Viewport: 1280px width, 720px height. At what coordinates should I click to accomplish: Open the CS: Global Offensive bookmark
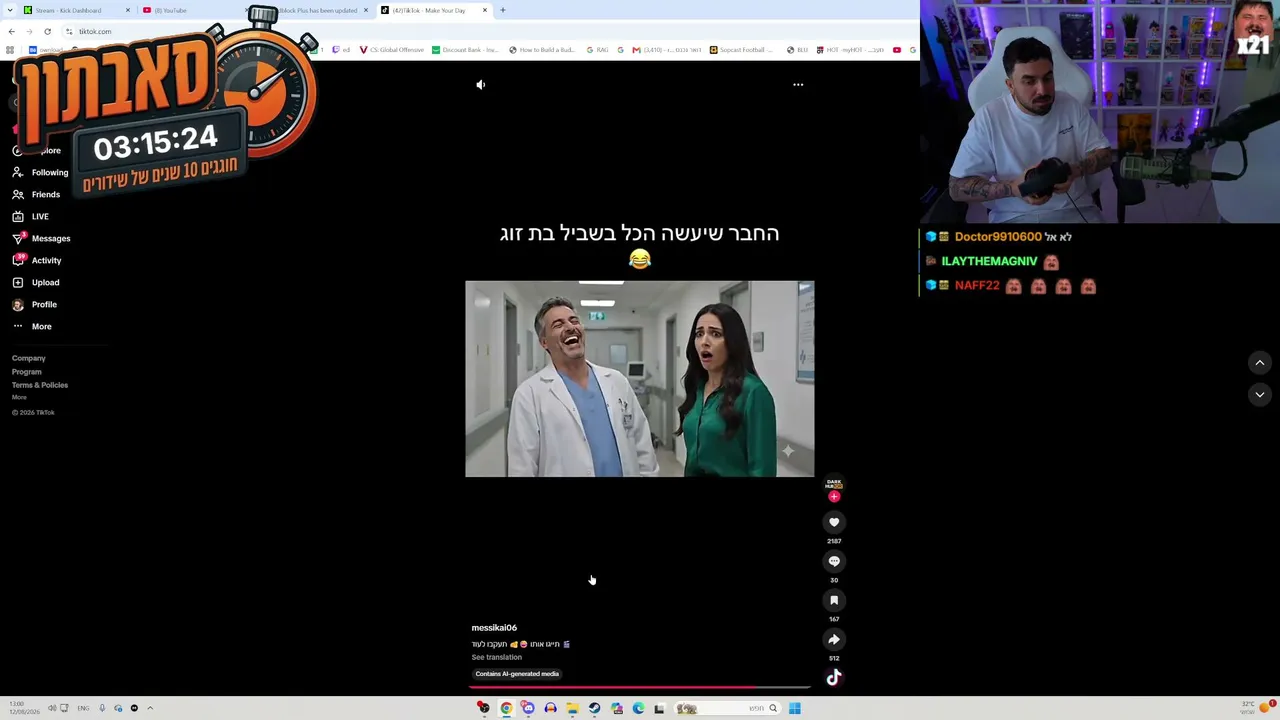392,50
